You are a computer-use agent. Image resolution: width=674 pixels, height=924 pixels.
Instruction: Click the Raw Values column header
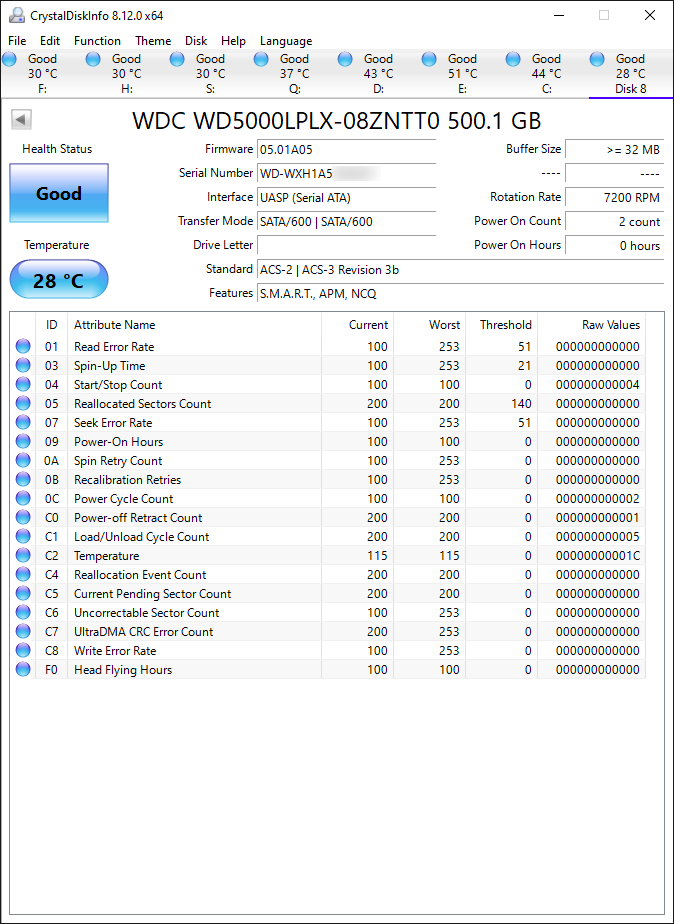(x=610, y=325)
